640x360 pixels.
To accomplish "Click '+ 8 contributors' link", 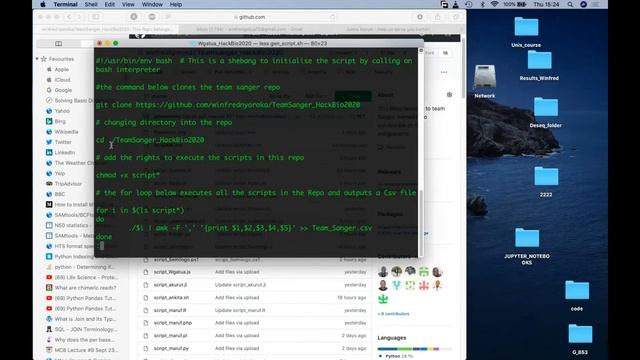I will point(393,314).
